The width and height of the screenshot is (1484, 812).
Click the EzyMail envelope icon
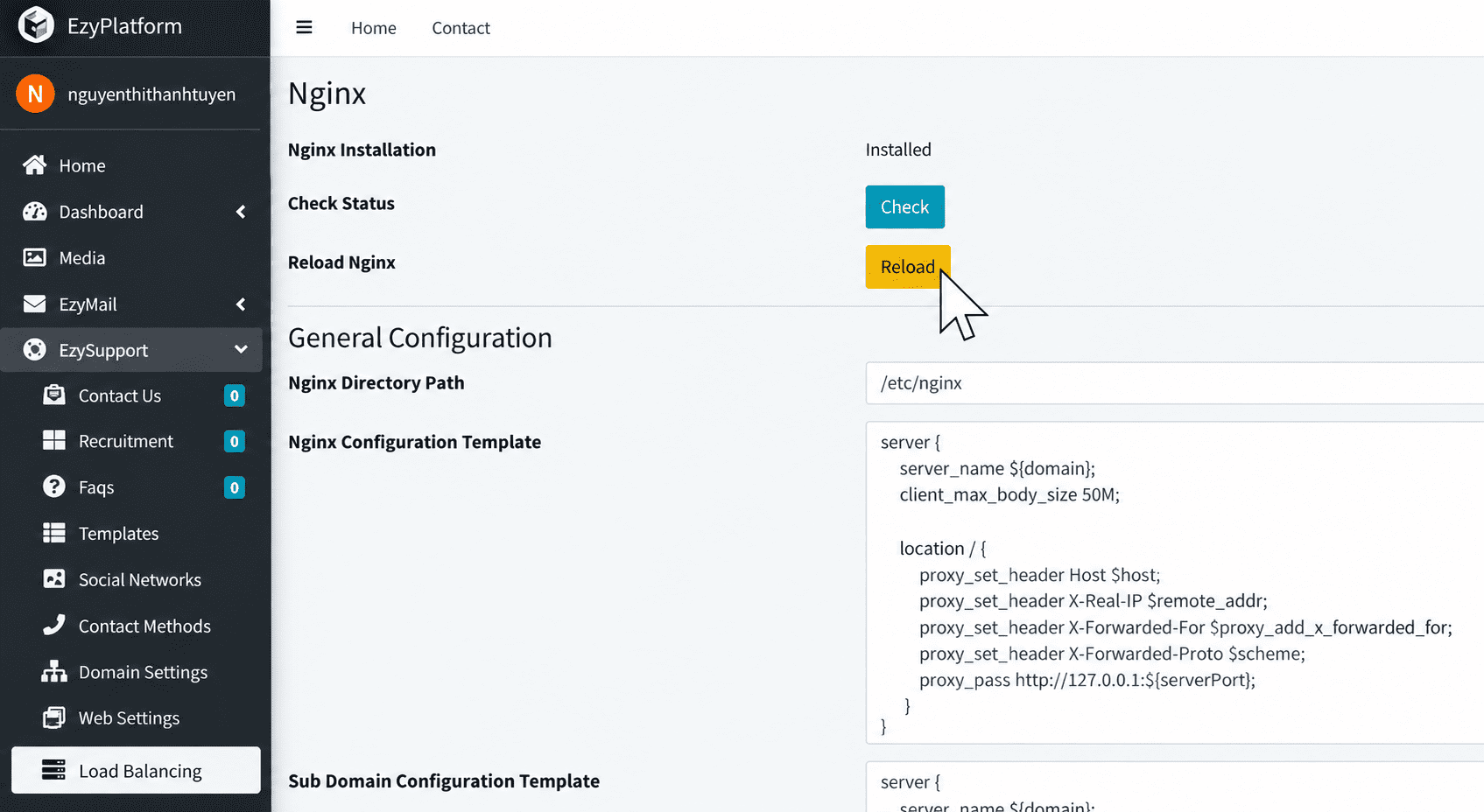(35, 304)
